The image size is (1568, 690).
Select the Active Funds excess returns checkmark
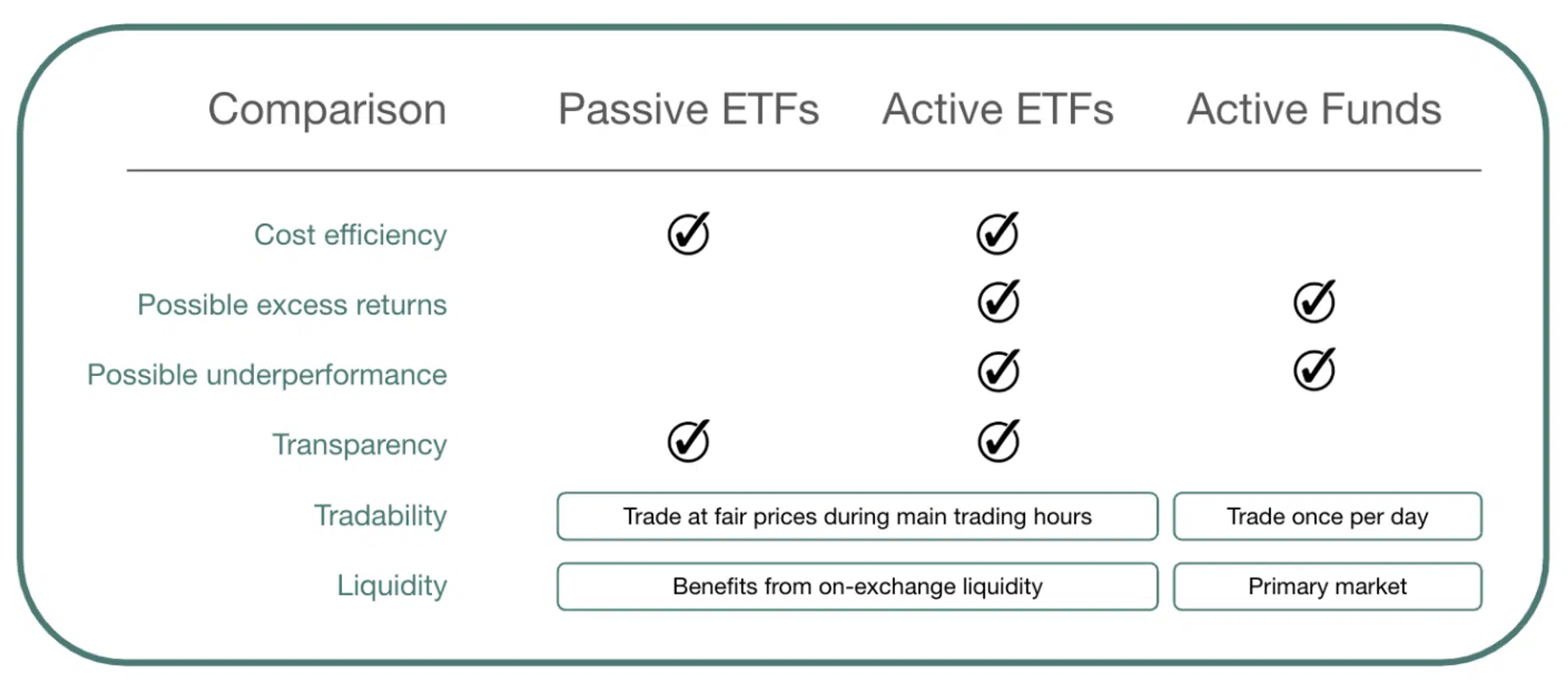[x=1314, y=302]
